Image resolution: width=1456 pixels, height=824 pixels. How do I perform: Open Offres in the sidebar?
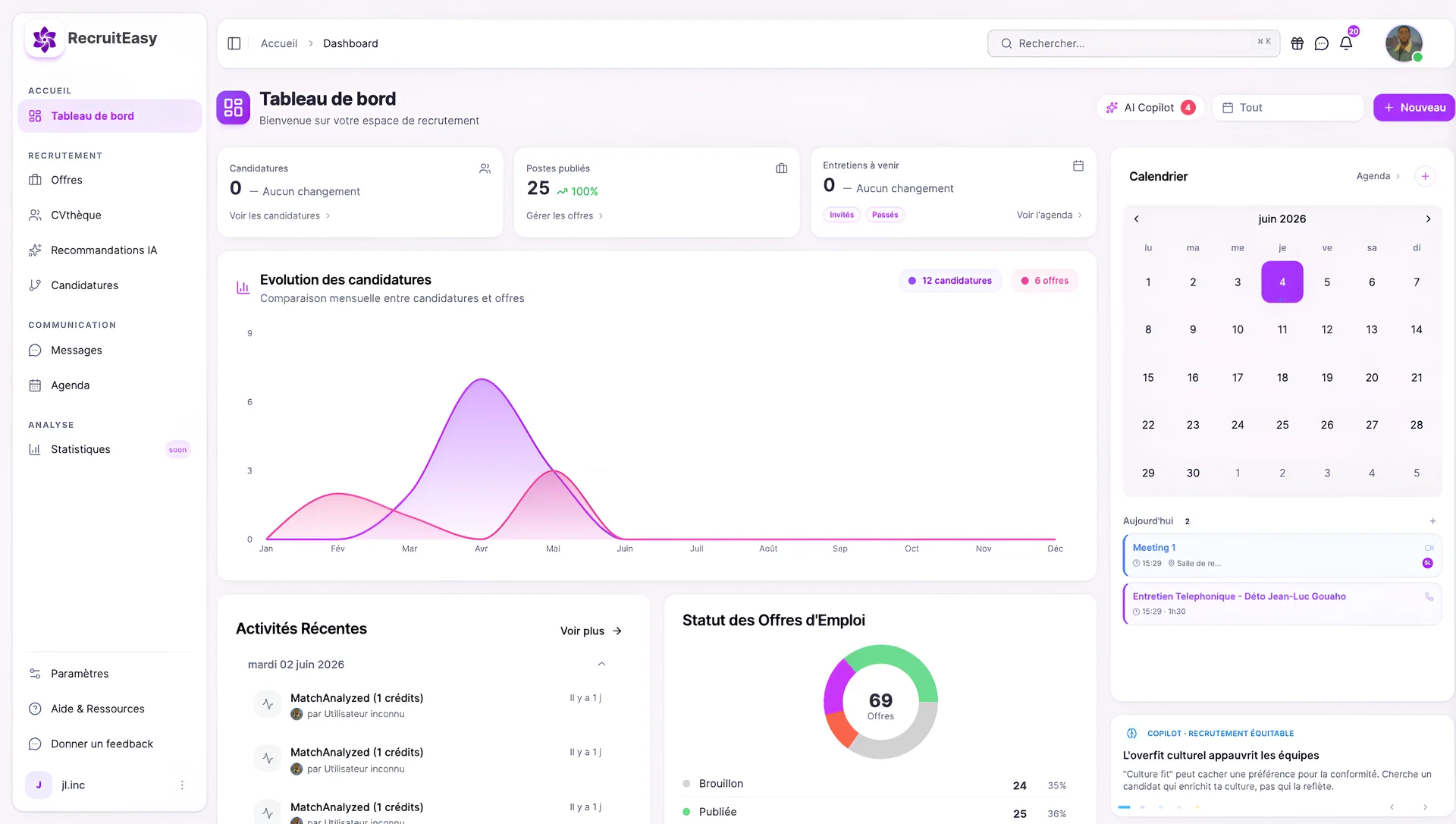[x=109, y=180]
